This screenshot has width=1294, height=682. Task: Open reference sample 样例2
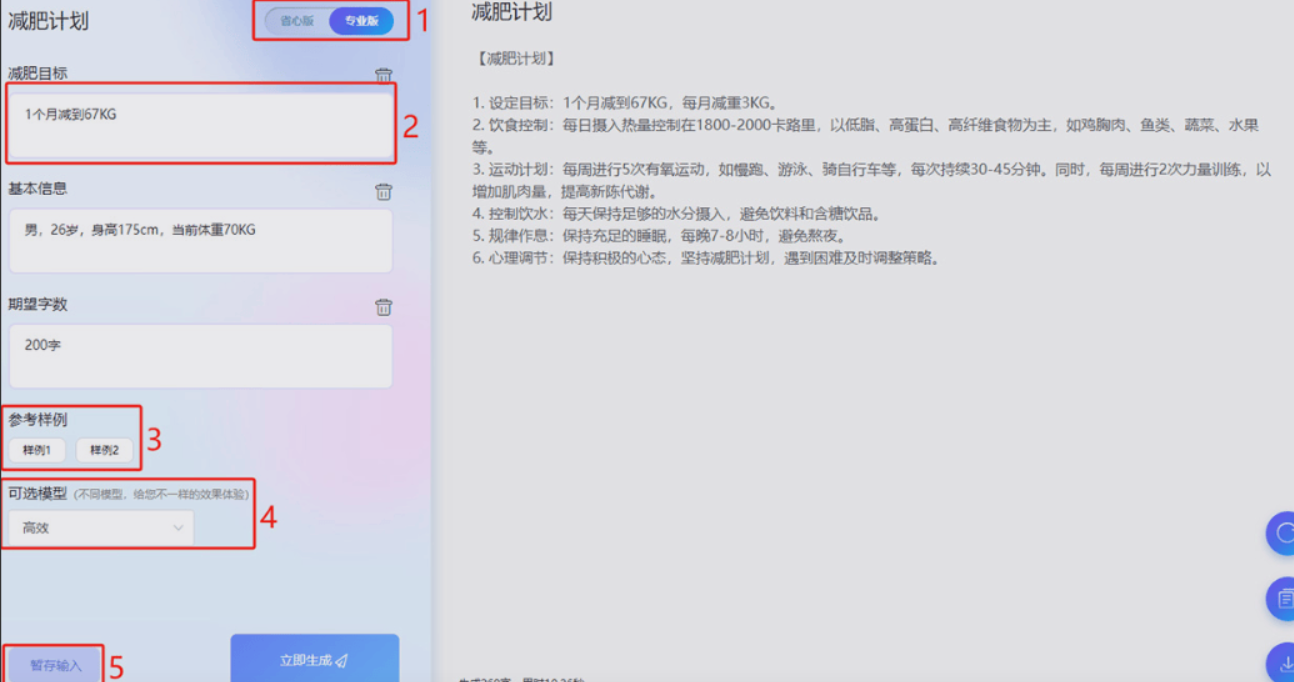pos(105,450)
